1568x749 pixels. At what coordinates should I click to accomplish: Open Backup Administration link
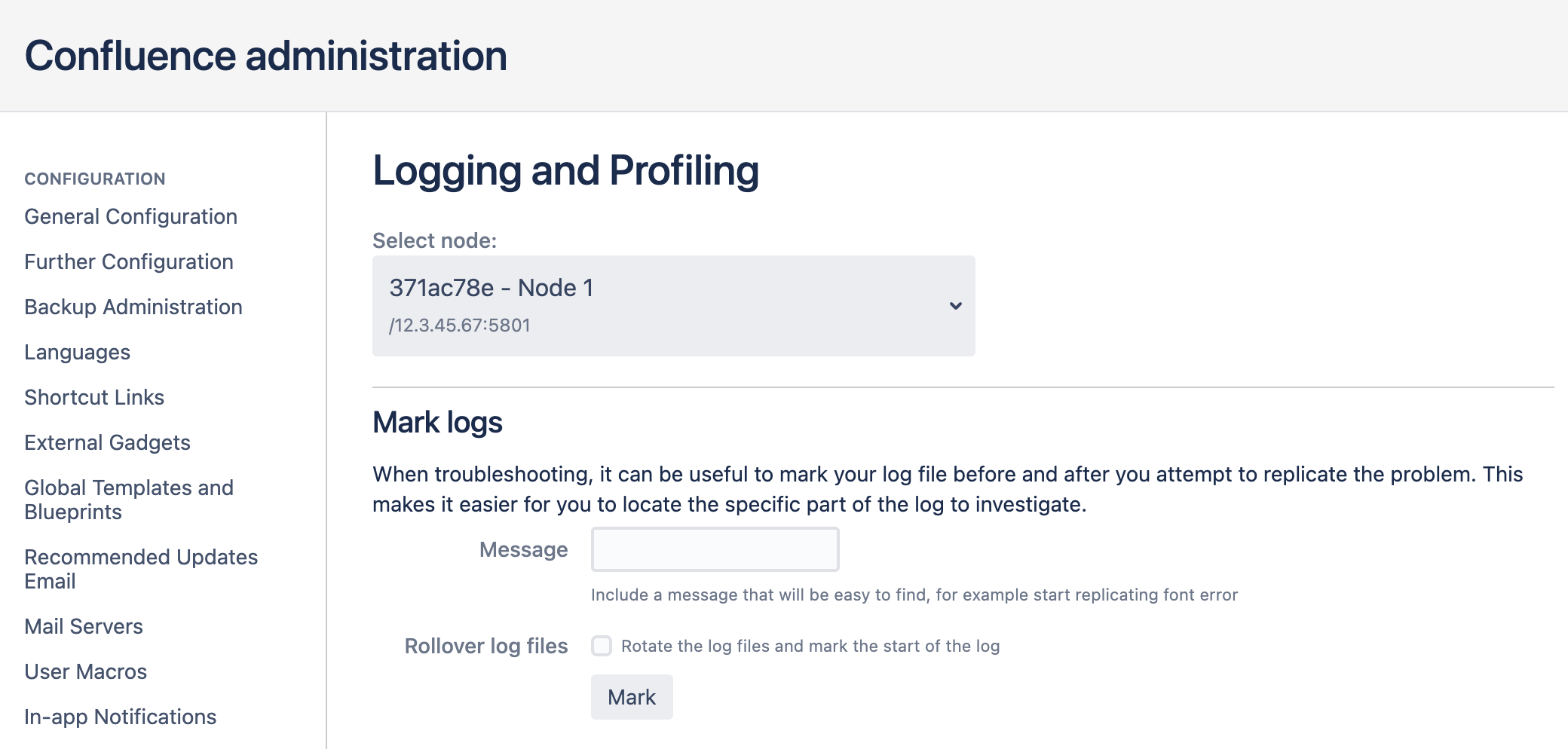(133, 307)
